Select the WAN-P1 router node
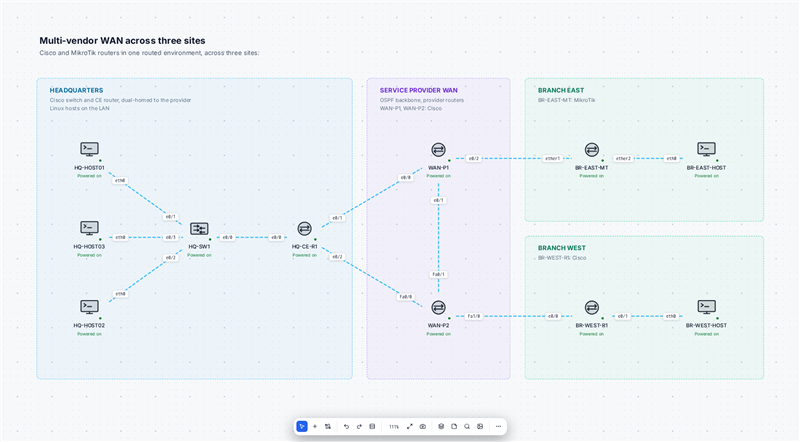Viewport: 800px width, 442px height. 438,150
